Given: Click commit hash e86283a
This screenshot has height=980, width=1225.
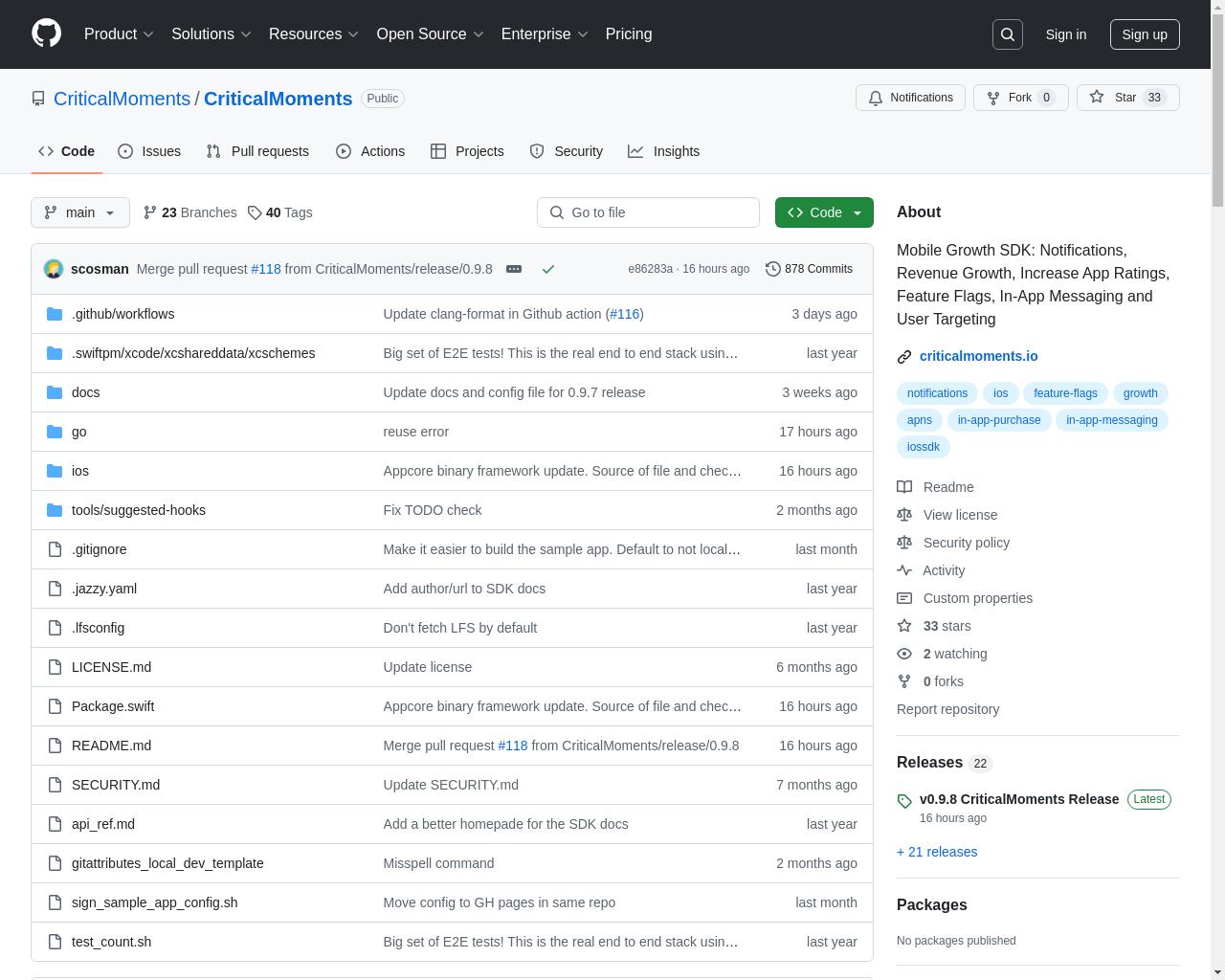Looking at the screenshot, I should [650, 269].
